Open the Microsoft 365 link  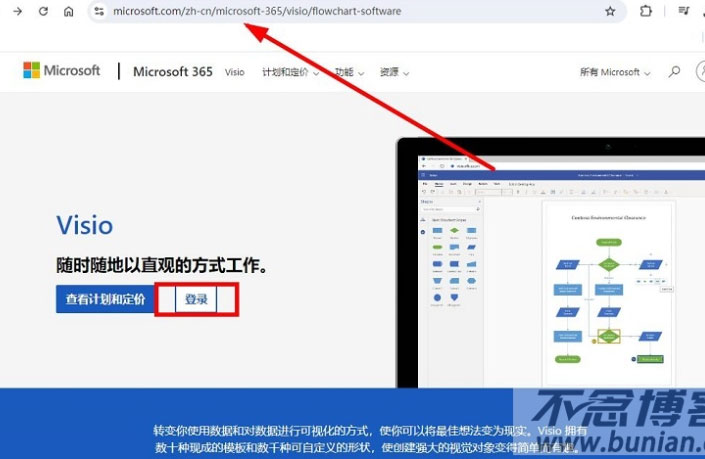[x=173, y=71]
